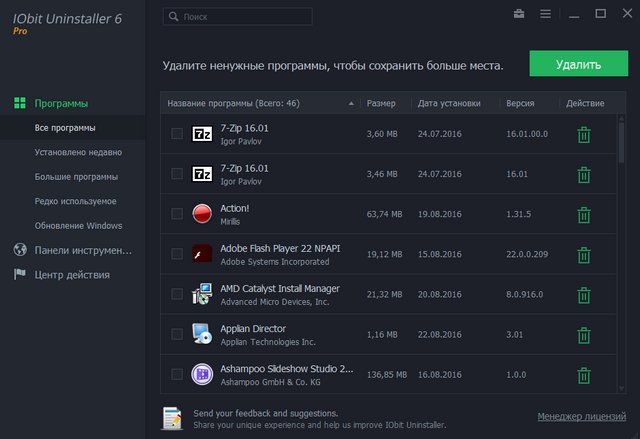Image resolution: width=640 pixels, height=439 pixels.
Task: Select checkbox for Adobe Flash Player 22 NPAPI
Action: [x=177, y=254]
